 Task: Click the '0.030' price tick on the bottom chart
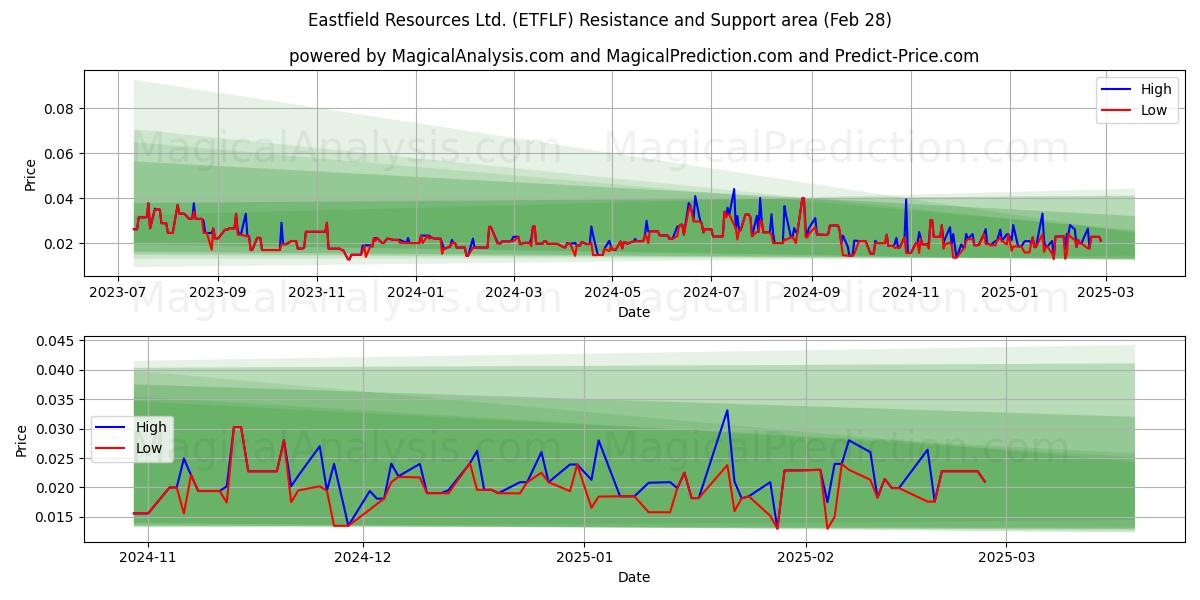coord(57,429)
